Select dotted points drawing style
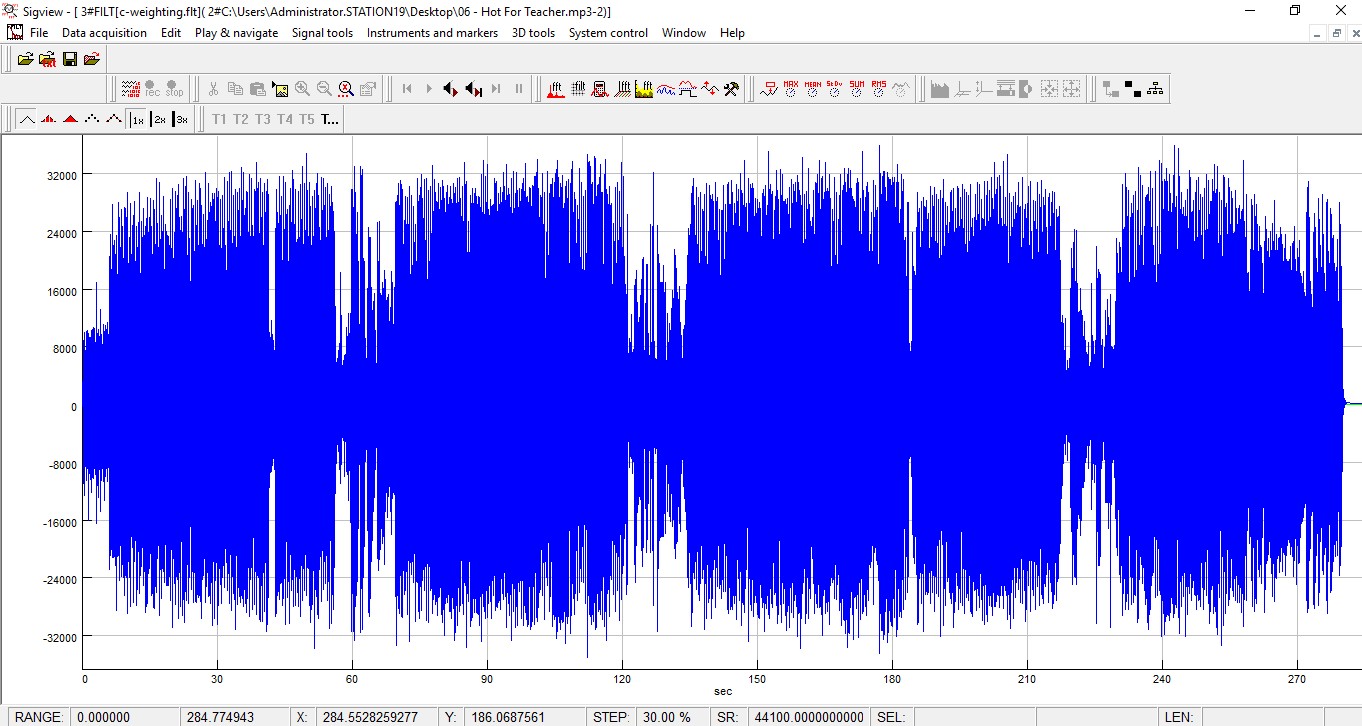1362x726 pixels. click(x=92, y=119)
